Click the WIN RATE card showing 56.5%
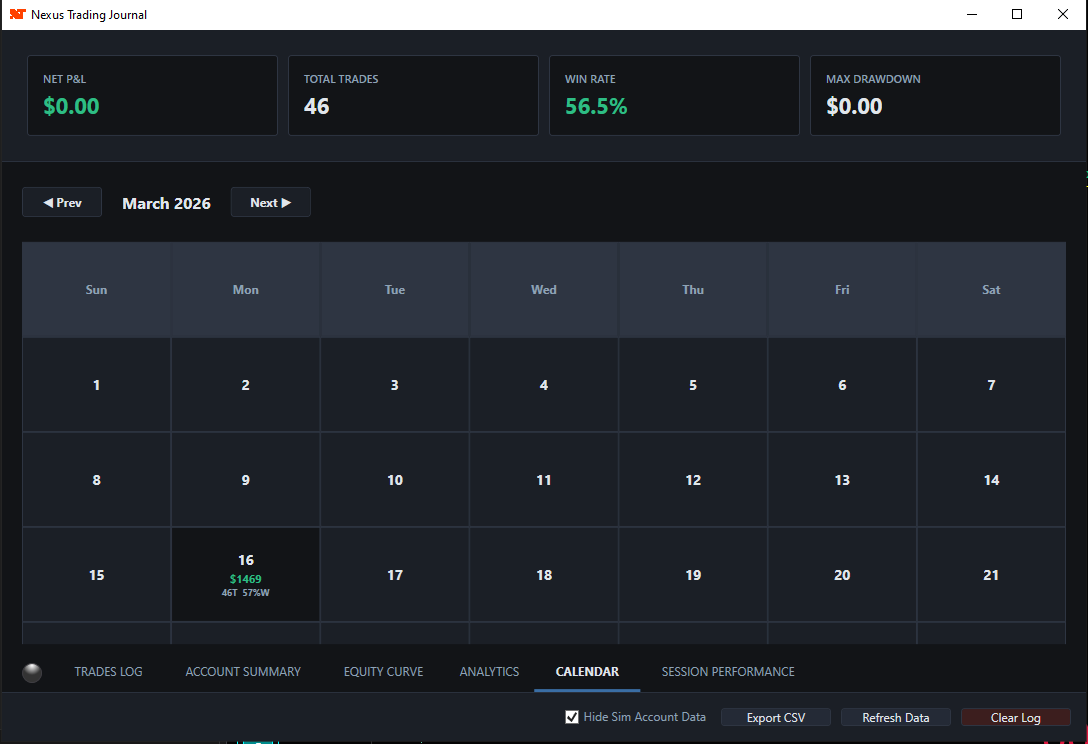The height and width of the screenshot is (744, 1088). pos(674,95)
